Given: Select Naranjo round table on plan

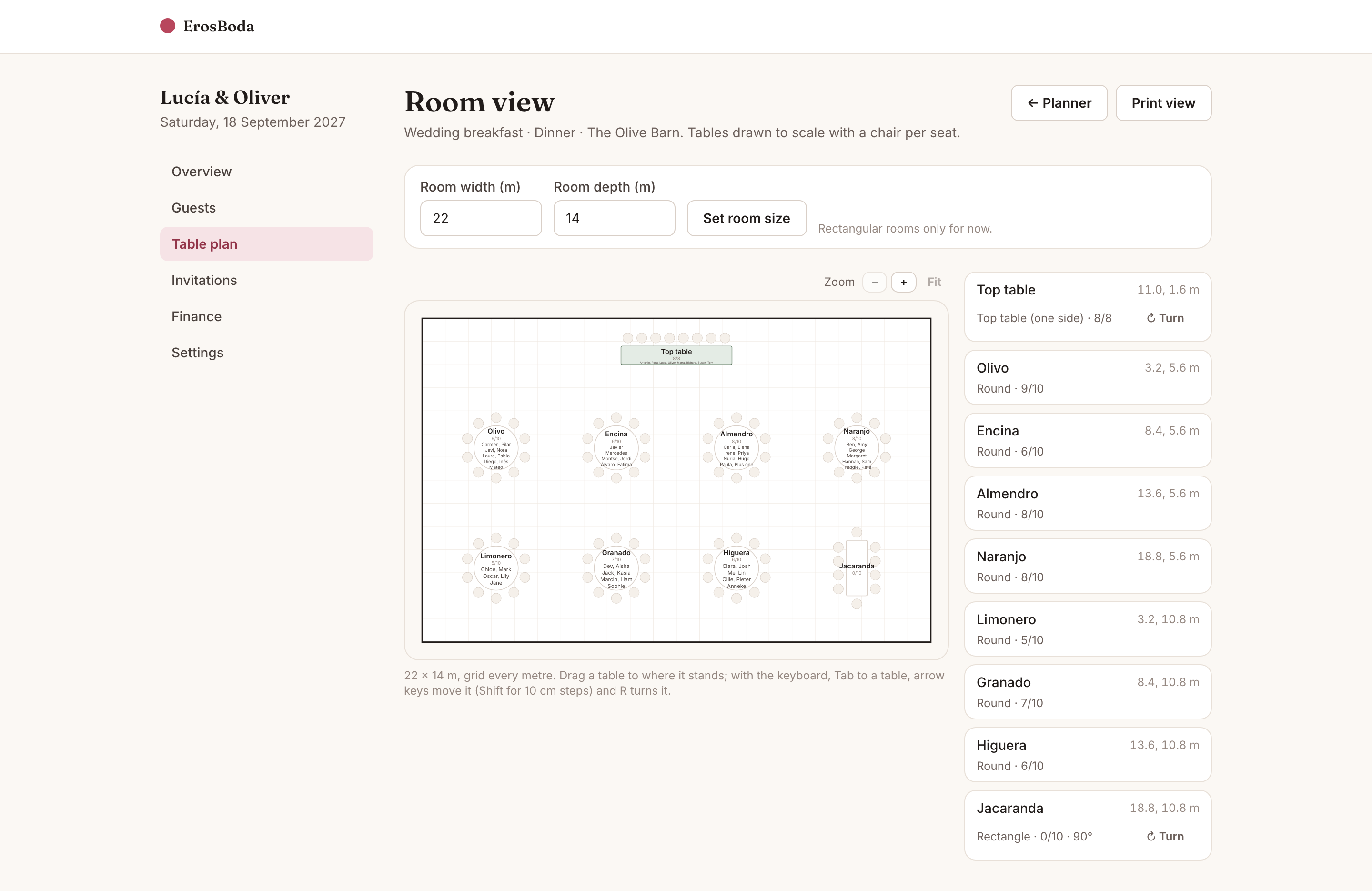Looking at the screenshot, I should click(857, 447).
